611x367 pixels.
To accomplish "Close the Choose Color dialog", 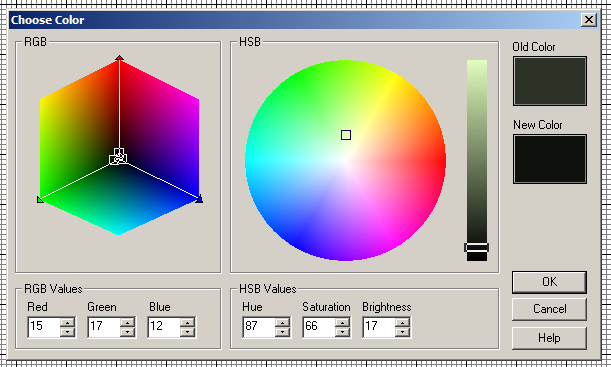I will point(588,19).
